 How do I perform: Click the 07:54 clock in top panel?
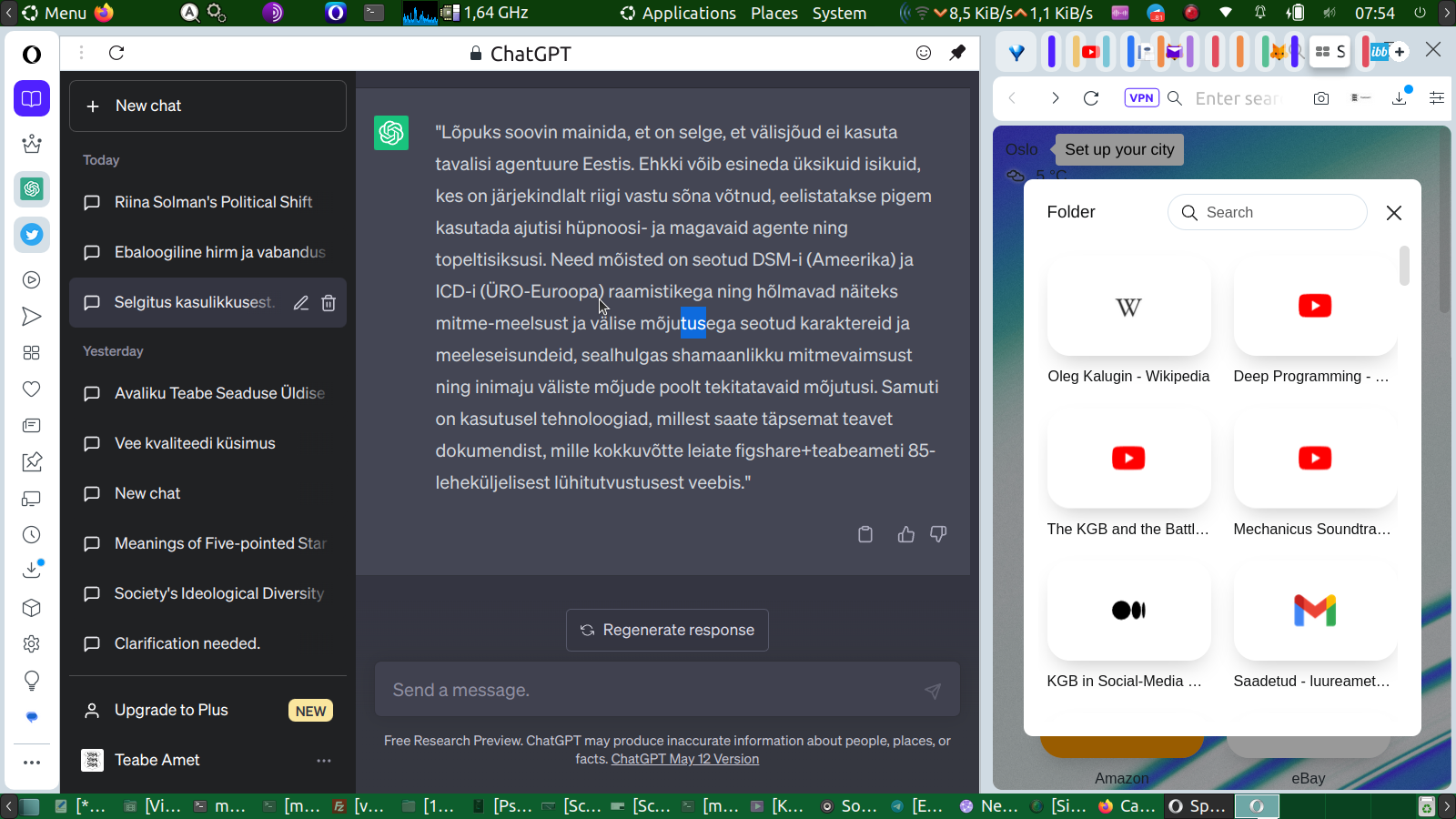(x=1374, y=13)
